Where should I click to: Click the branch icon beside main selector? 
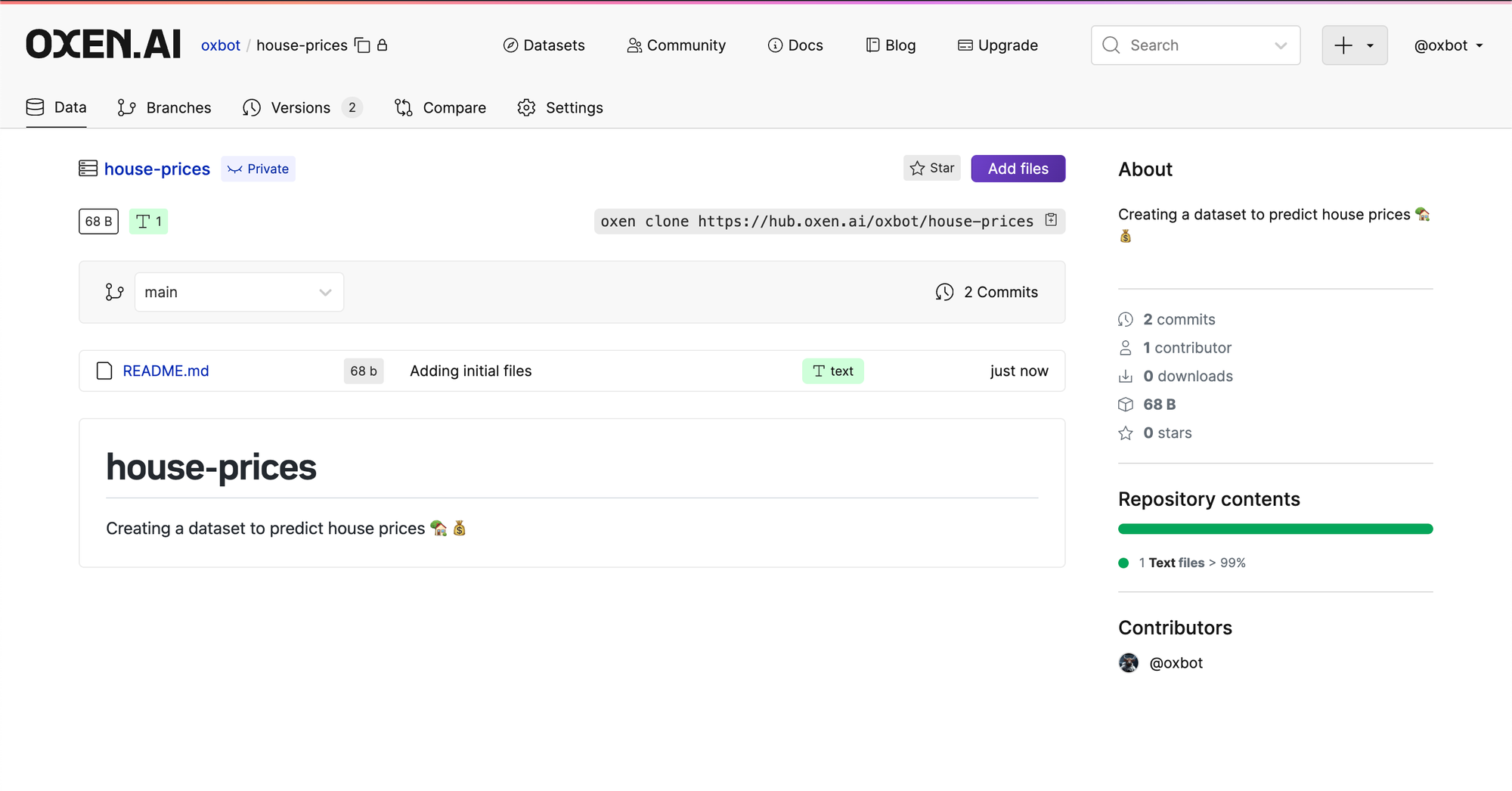click(114, 292)
